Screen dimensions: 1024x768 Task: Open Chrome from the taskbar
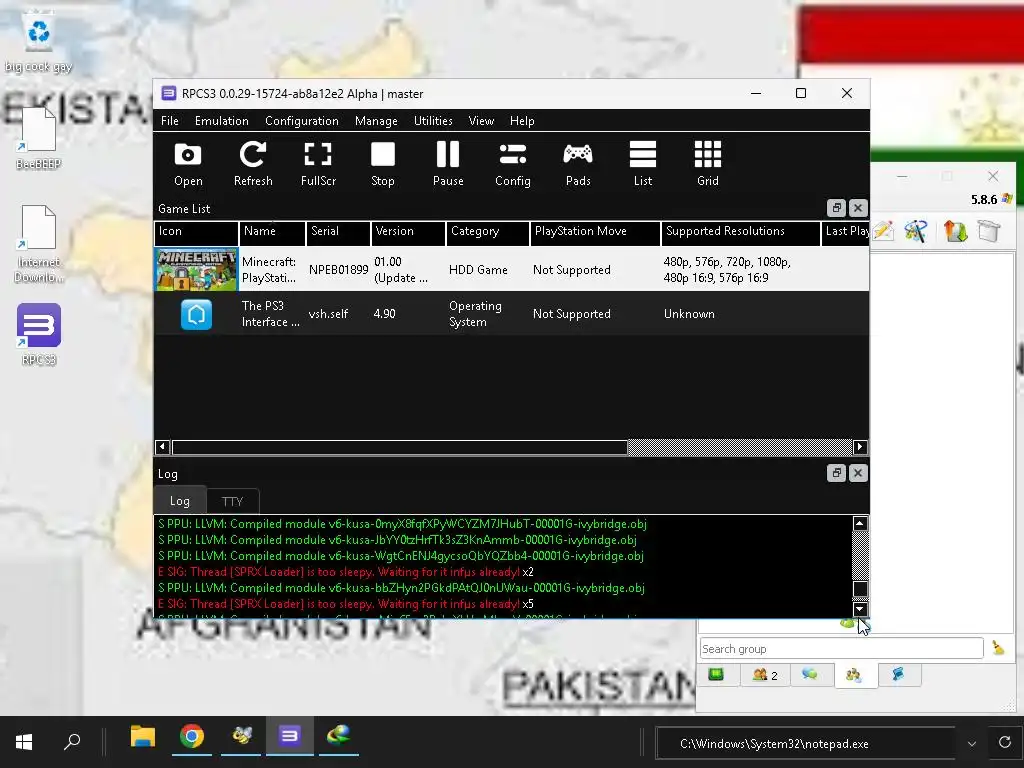pyautogui.click(x=192, y=737)
